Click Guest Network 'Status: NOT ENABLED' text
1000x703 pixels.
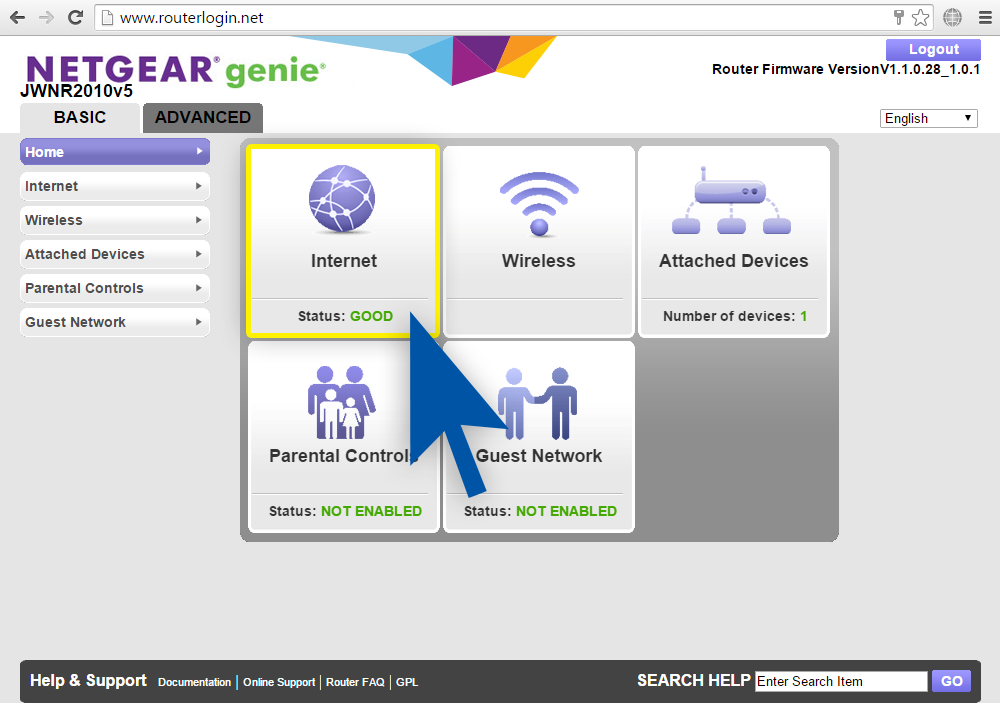540,511
